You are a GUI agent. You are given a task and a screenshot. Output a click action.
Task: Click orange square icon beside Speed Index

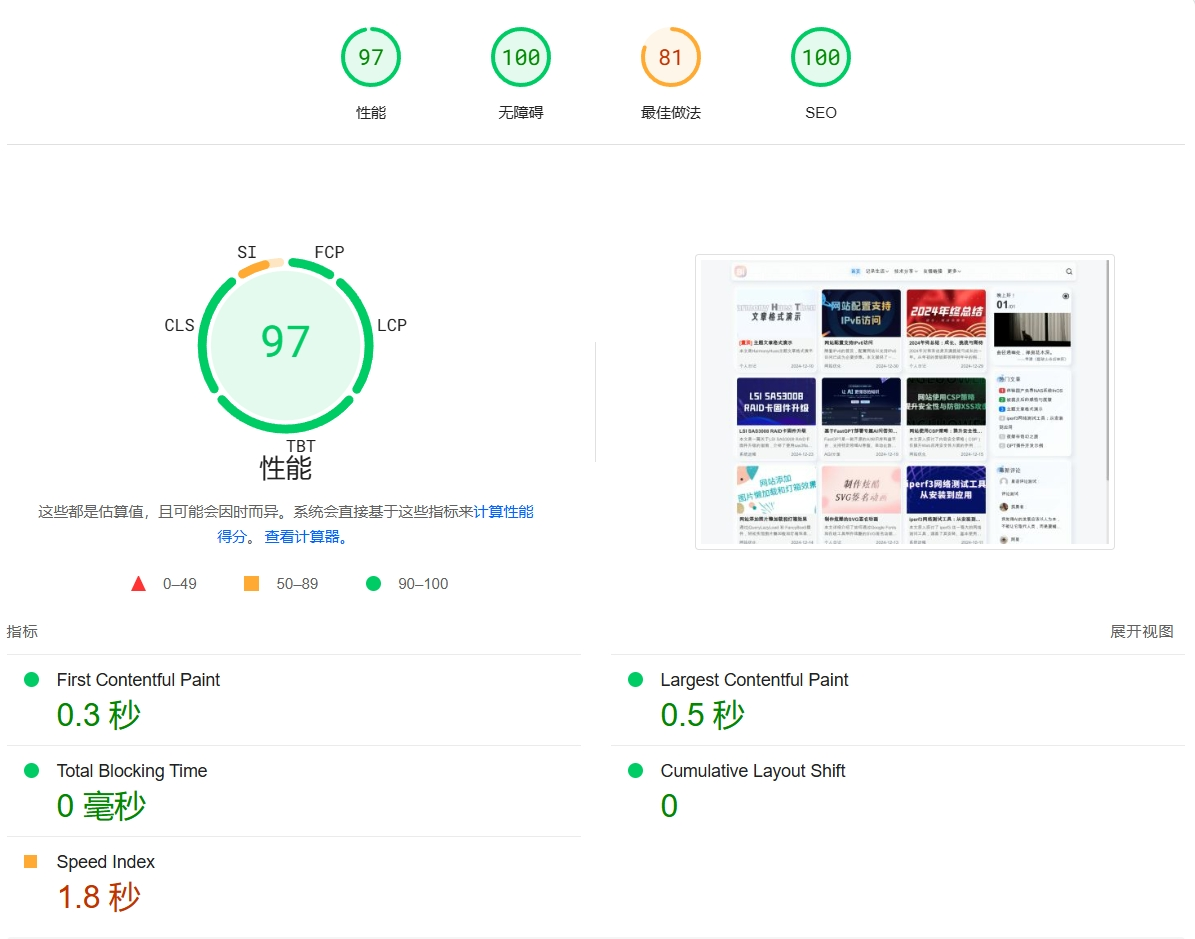tap(31, 862)
